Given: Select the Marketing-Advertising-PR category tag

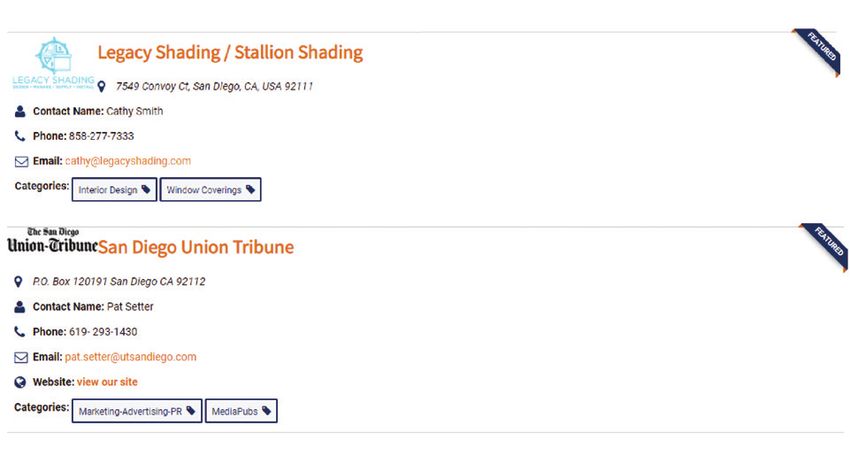Looking at the screenshot, I should (137, 411).
